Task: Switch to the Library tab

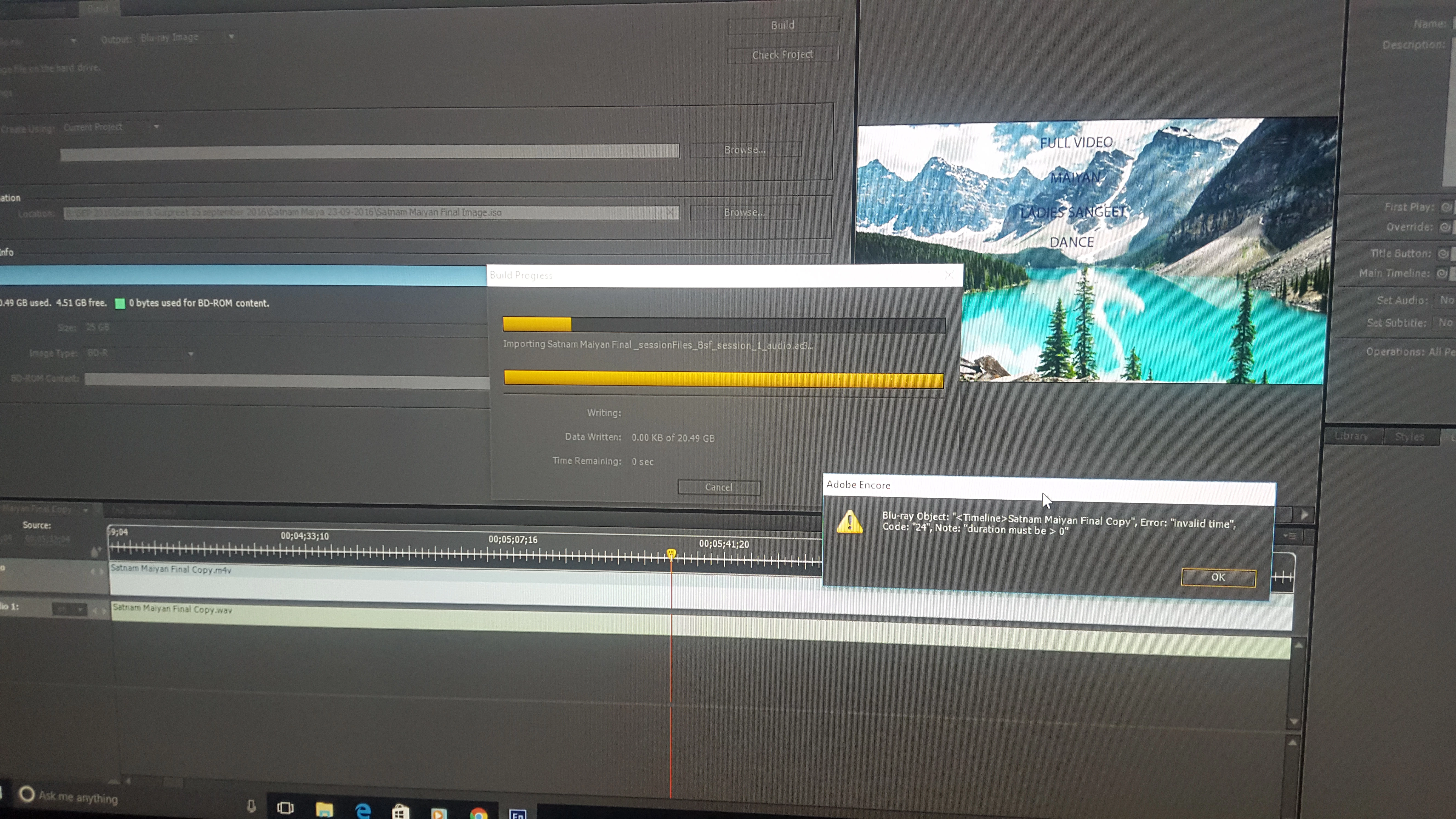Action: pos(1352,436)
